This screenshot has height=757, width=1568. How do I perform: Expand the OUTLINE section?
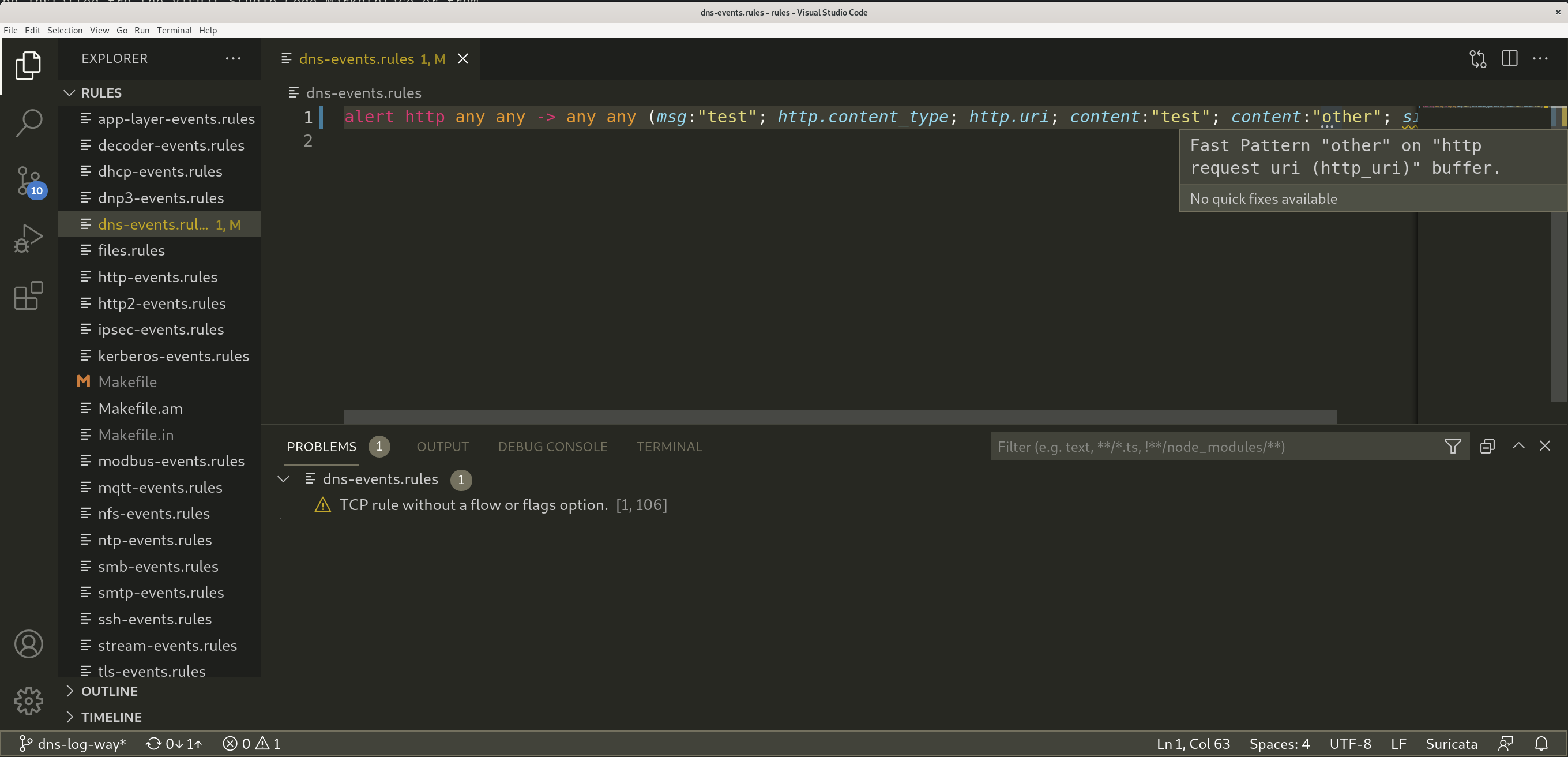coord(109,691)
